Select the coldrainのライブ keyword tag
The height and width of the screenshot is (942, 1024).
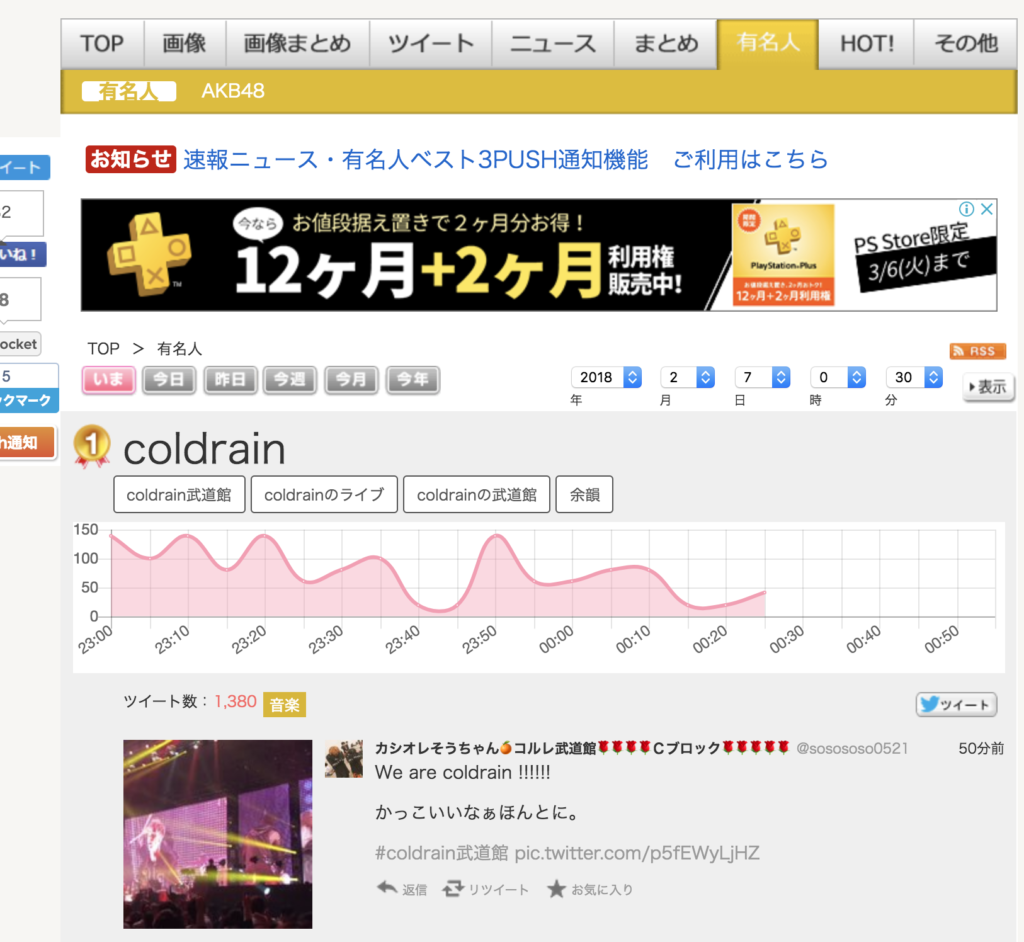324,495
